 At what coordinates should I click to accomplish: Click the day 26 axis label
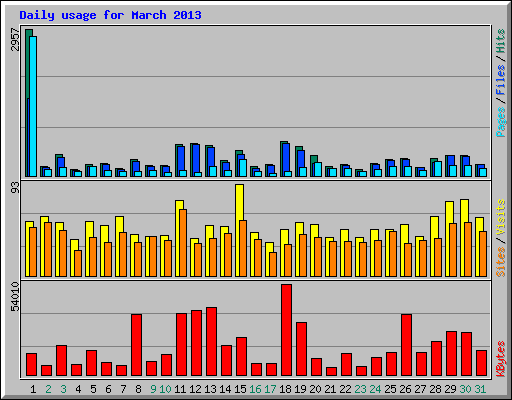[405, 389]
